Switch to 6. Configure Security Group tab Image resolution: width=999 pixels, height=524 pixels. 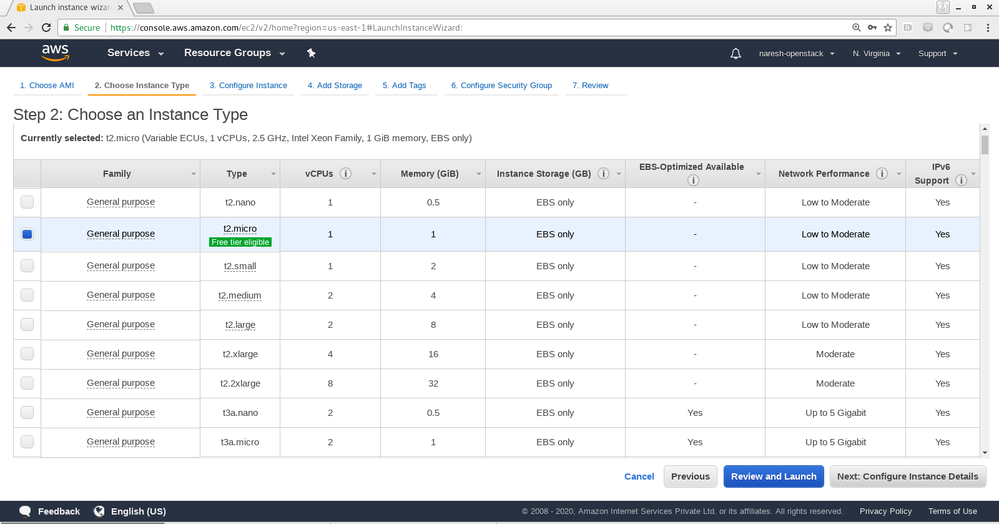click(501, 86)
